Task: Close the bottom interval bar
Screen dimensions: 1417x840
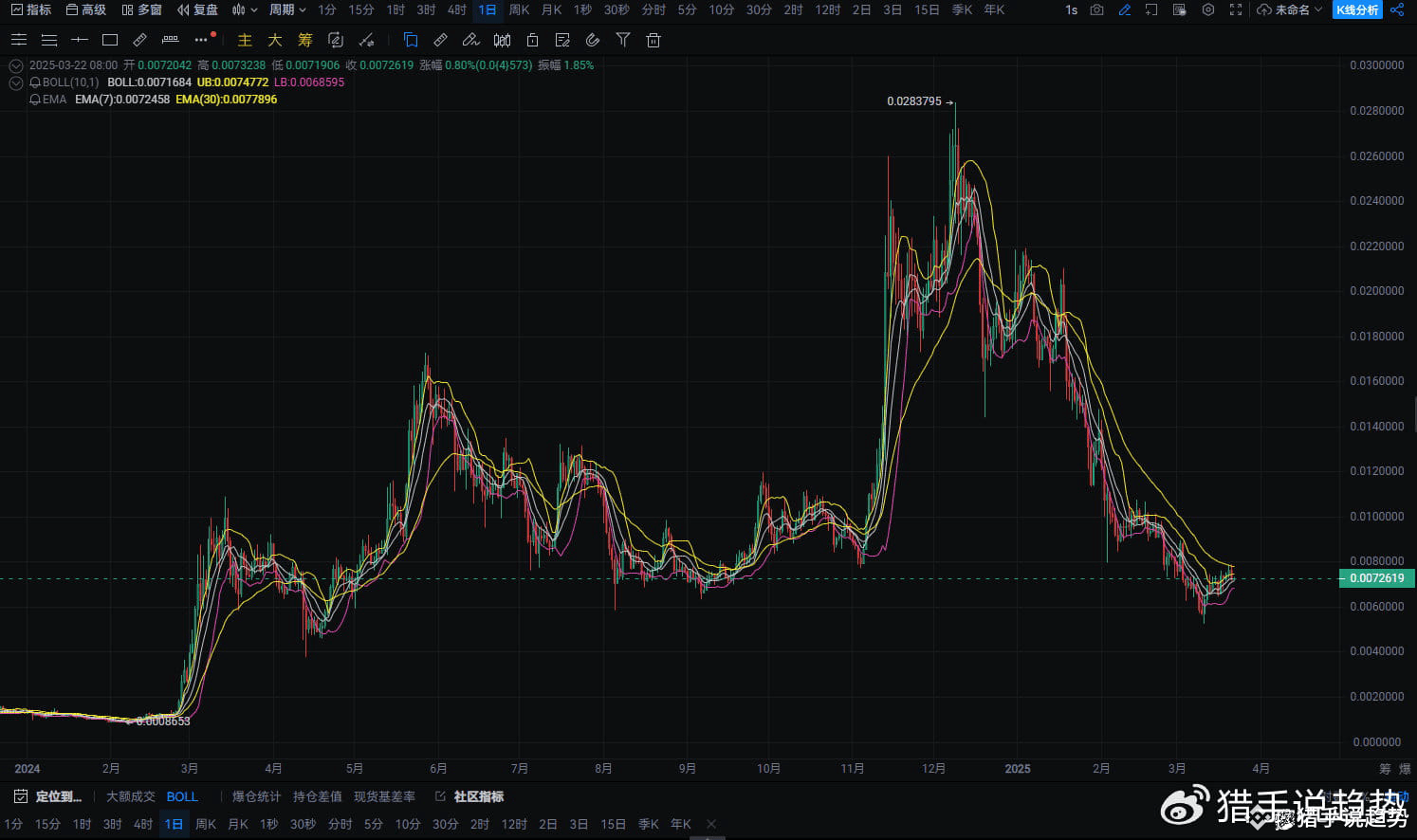Action: coord(711,824)
